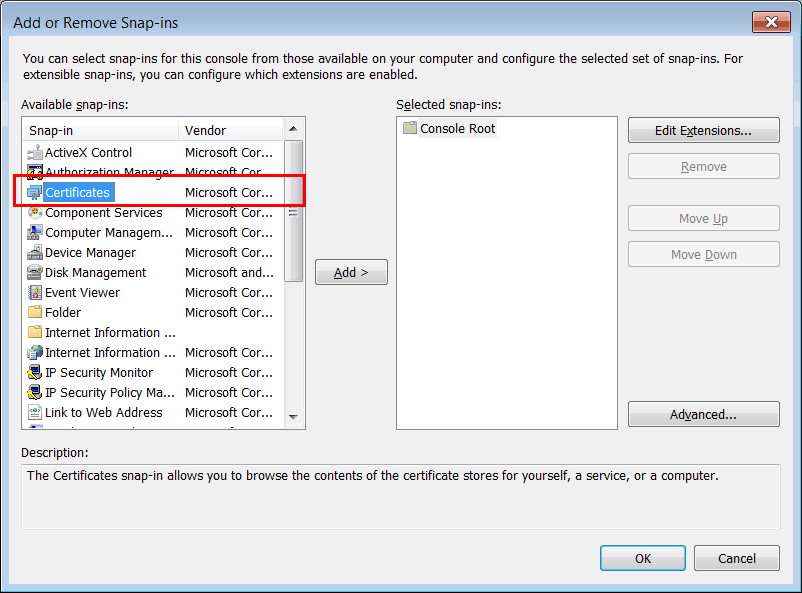Click the snap-ins list scrollbar thumb

pos(293,211)
